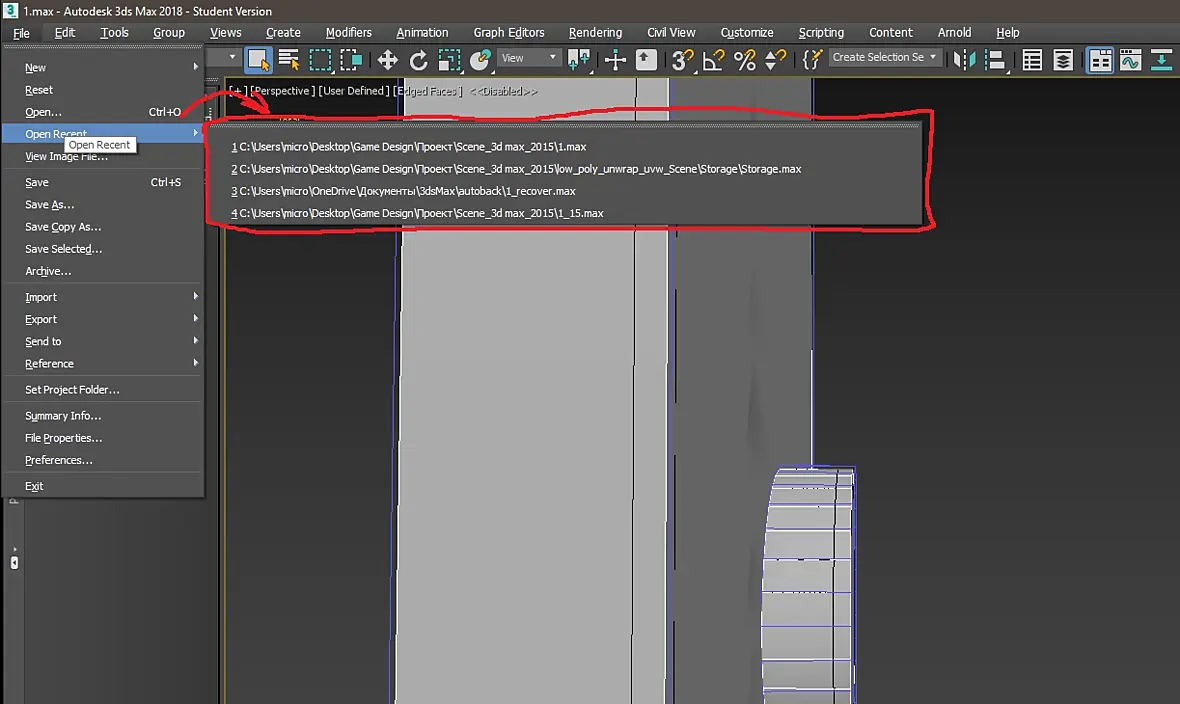Open the Rendering menu
This screenshot has width=1180, height=704.
pos(595,32)
